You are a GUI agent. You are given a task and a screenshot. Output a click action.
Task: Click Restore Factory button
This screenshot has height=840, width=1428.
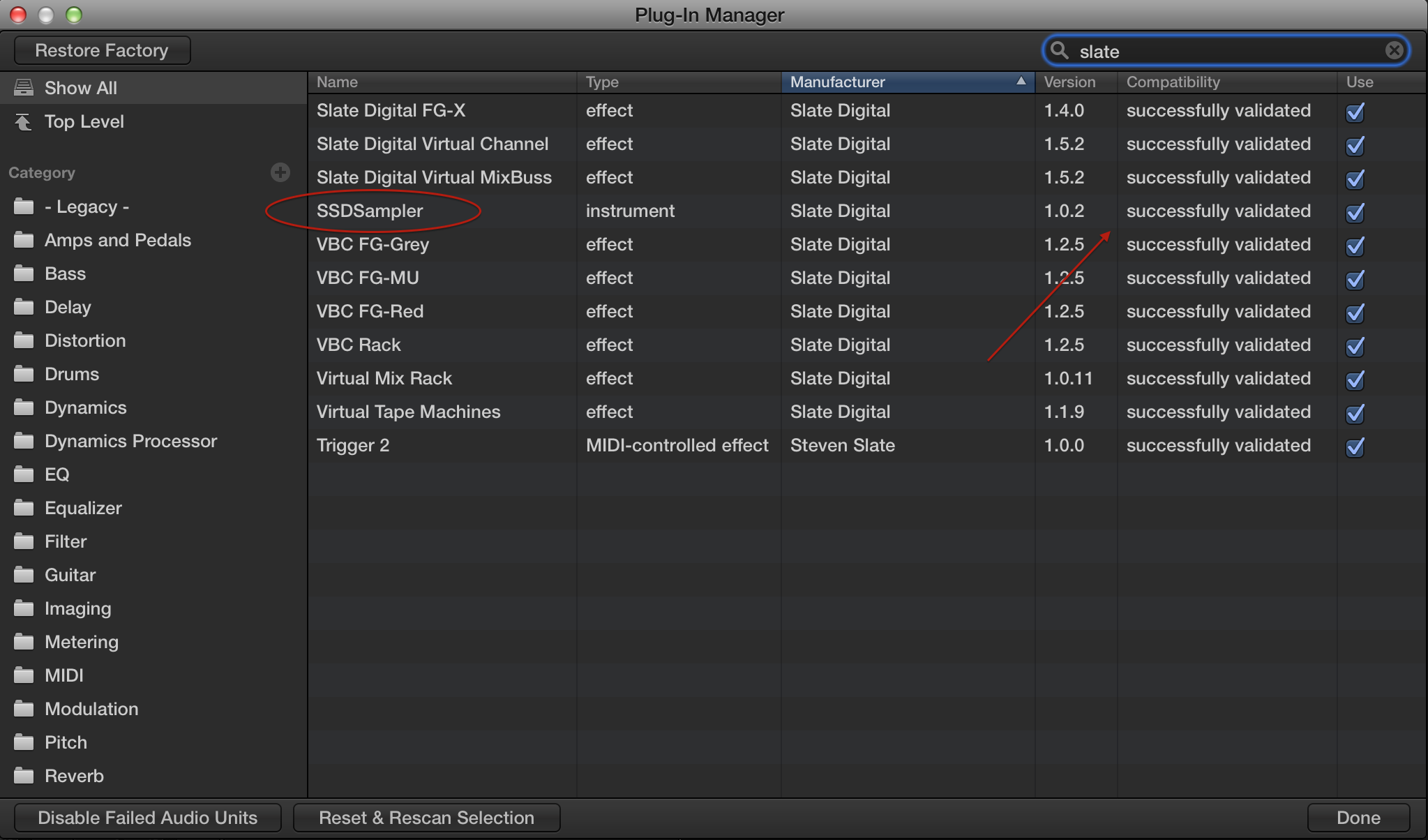(102, 50)
